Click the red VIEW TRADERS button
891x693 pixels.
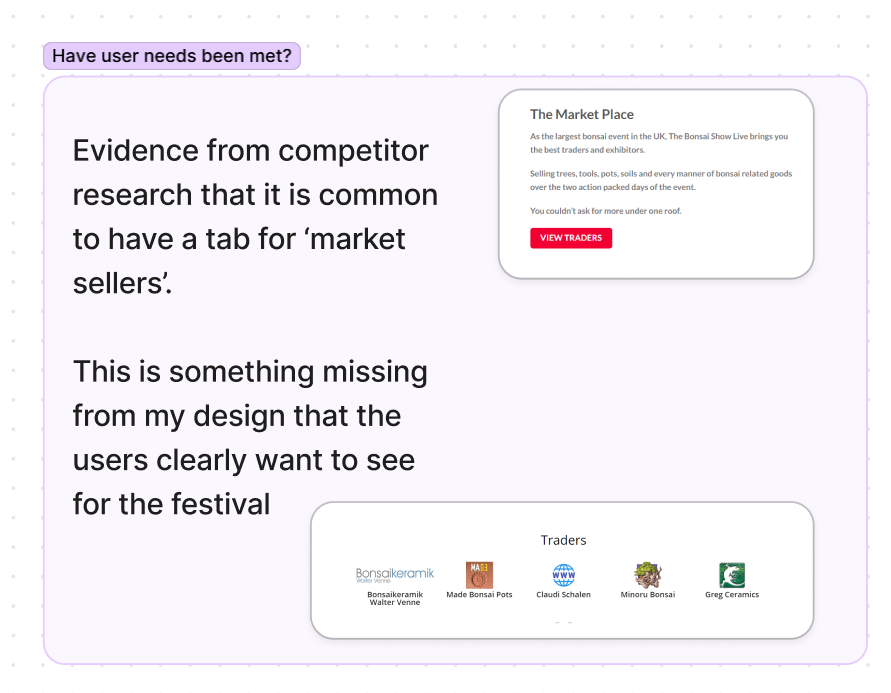(571, 238)
